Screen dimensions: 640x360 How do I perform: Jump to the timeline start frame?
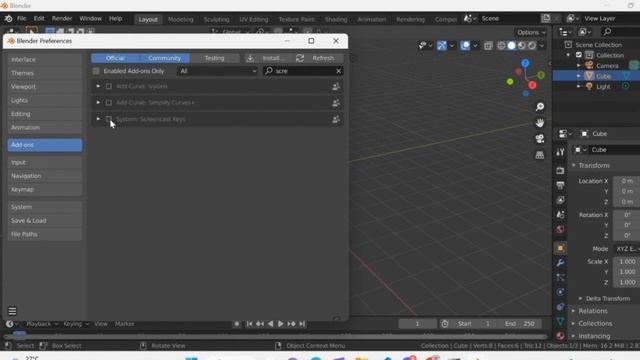pos(249,324)
